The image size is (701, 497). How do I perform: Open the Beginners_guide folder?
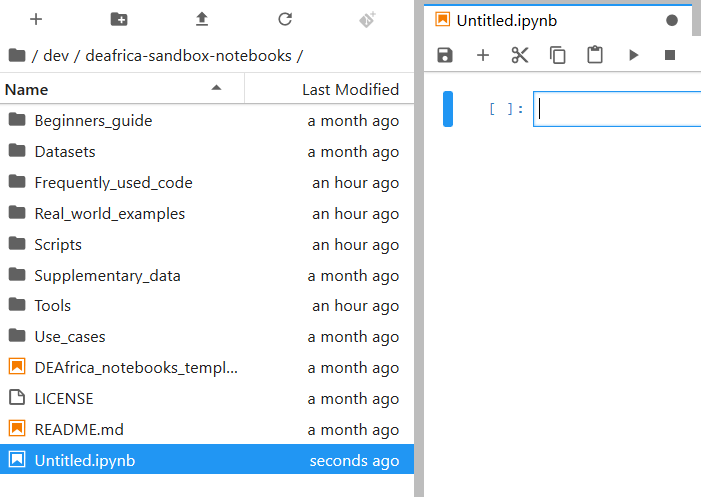[x=93, y=121]
